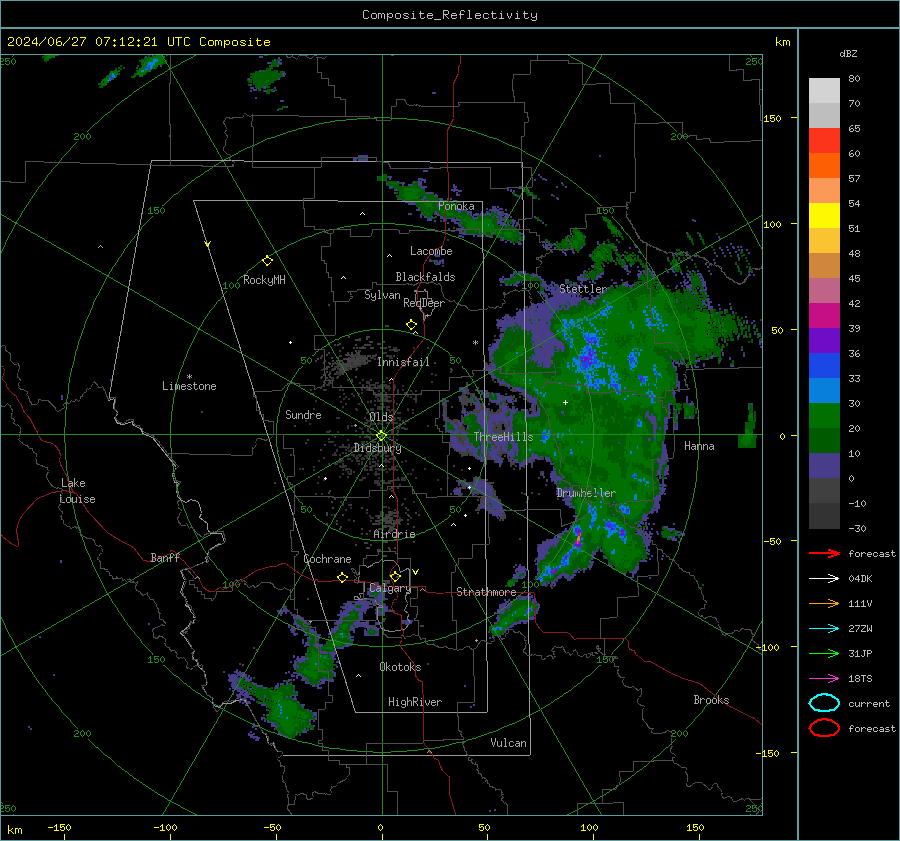Image resolution: width=900 pixels, height=841 pixels.
Task: Click the Drumheller city label
Action: coord(585,493)
